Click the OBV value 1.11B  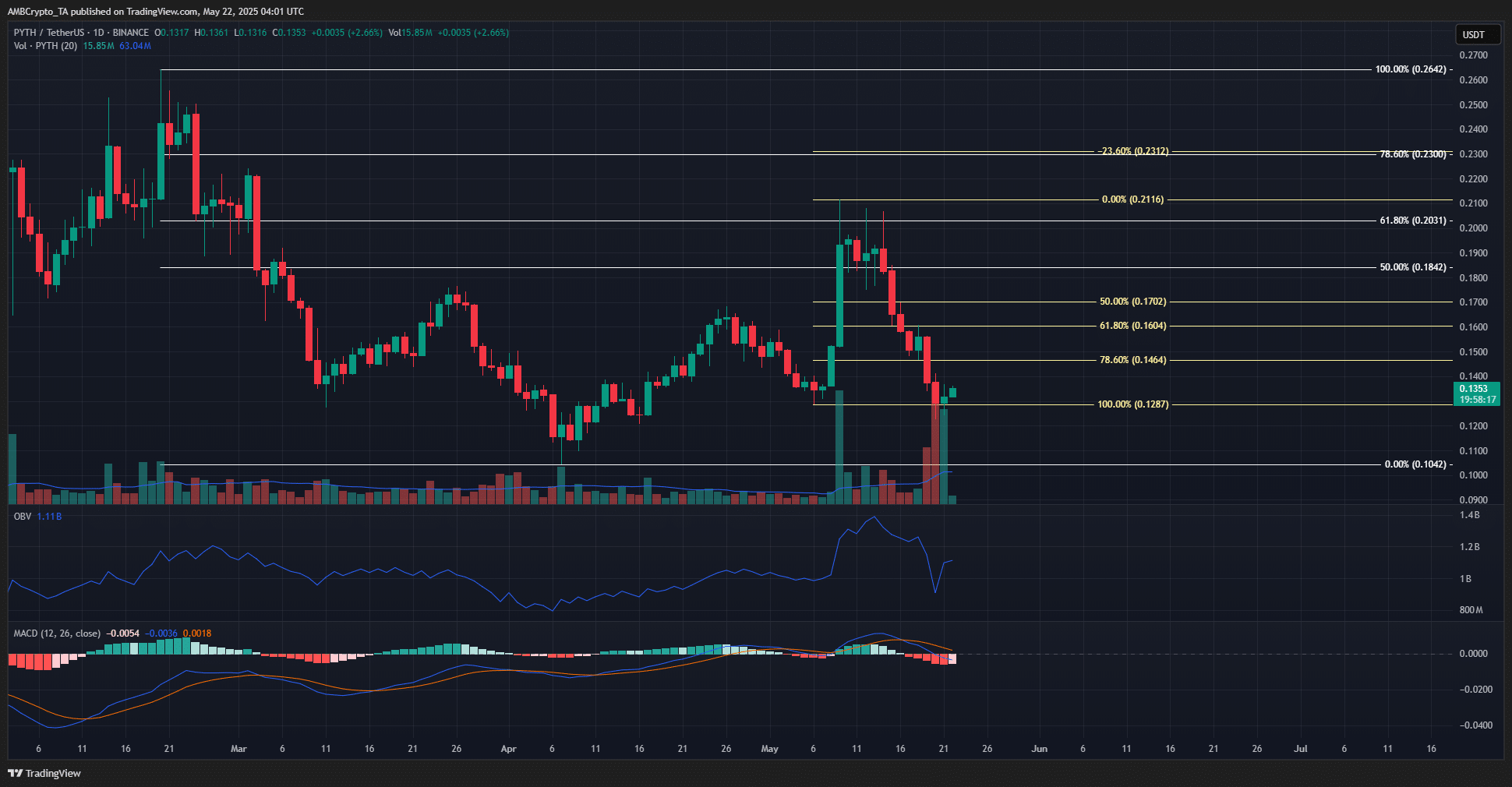pos(49,517)
